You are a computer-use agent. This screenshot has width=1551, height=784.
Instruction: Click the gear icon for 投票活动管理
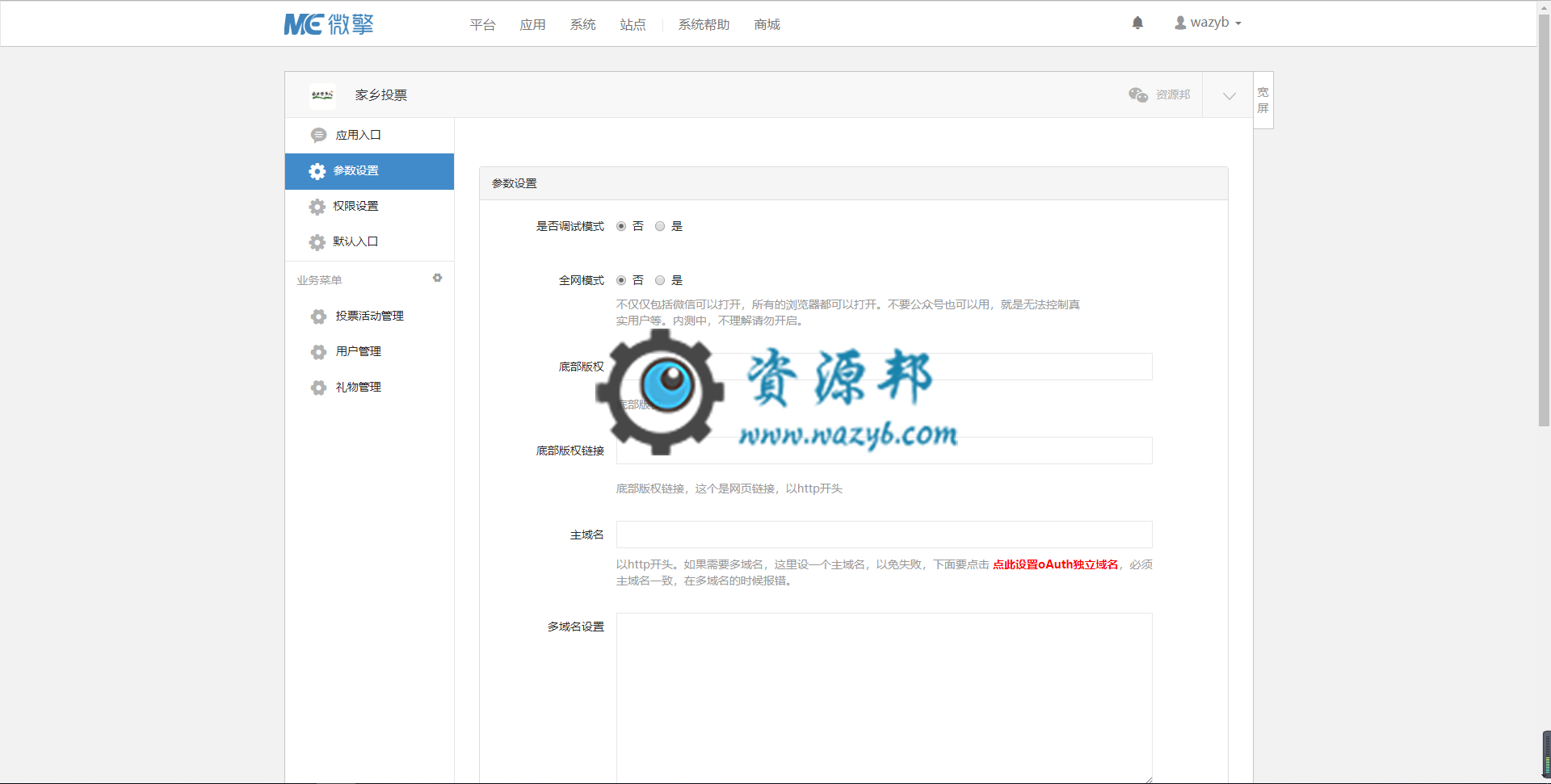(x=319, y=317)
